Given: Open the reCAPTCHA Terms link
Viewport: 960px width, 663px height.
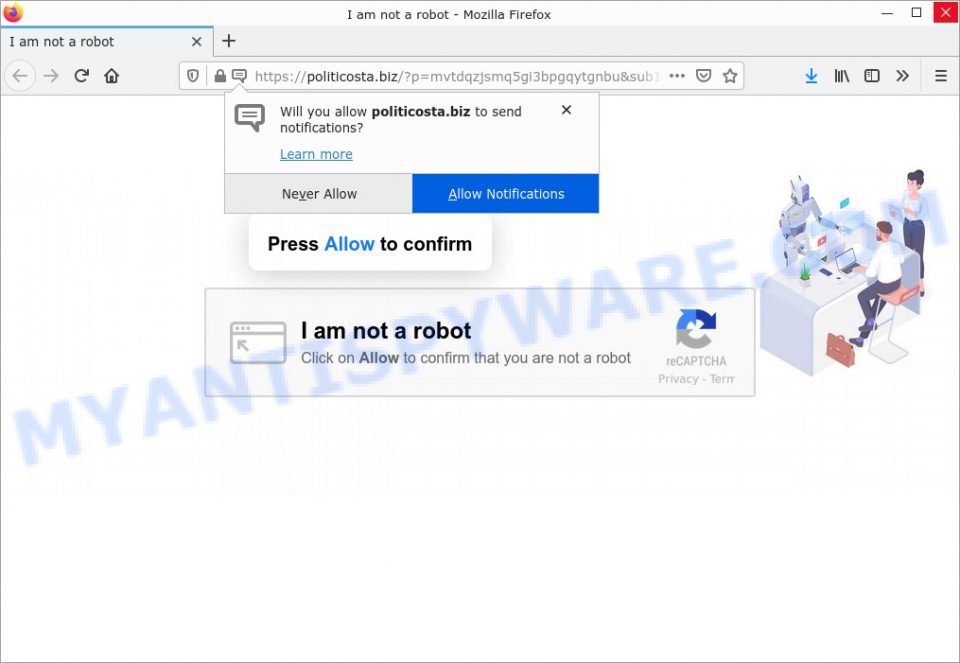Looking at the screenshot, I should [x=722, y=379].
